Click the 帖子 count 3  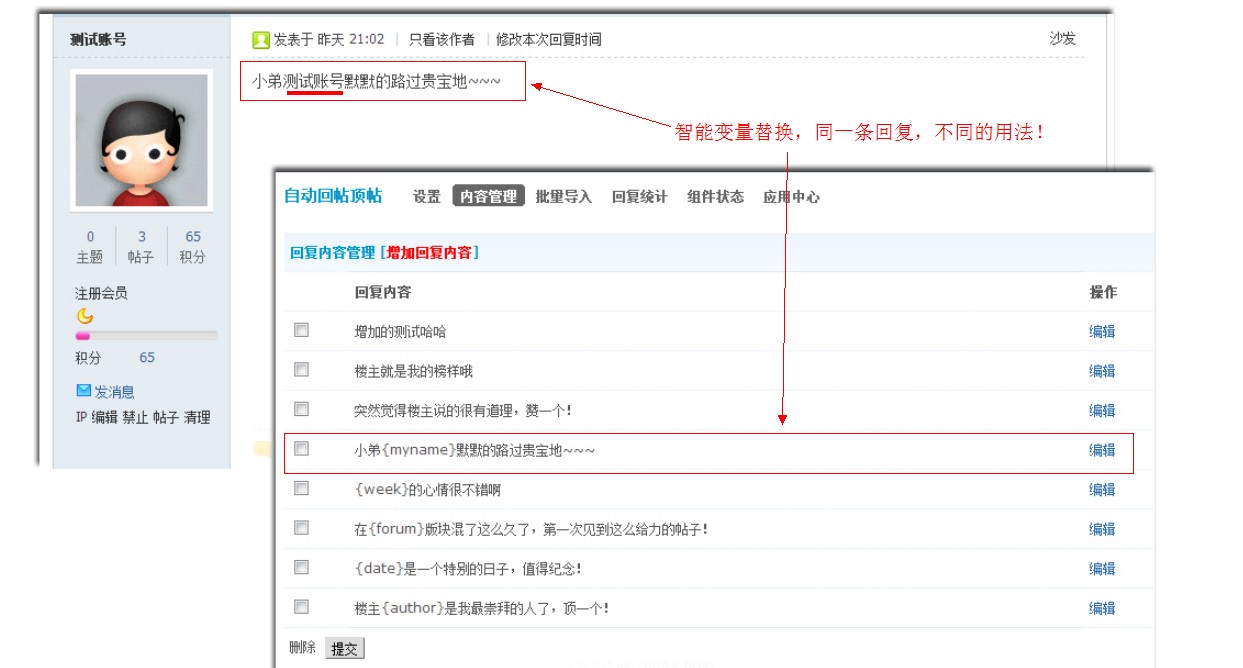[x=142, y=237]
